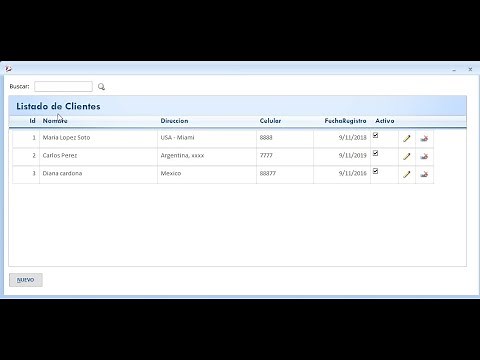Delete Maria Lopez Soto record icon
Screen dimensions: 480x360
424,138
